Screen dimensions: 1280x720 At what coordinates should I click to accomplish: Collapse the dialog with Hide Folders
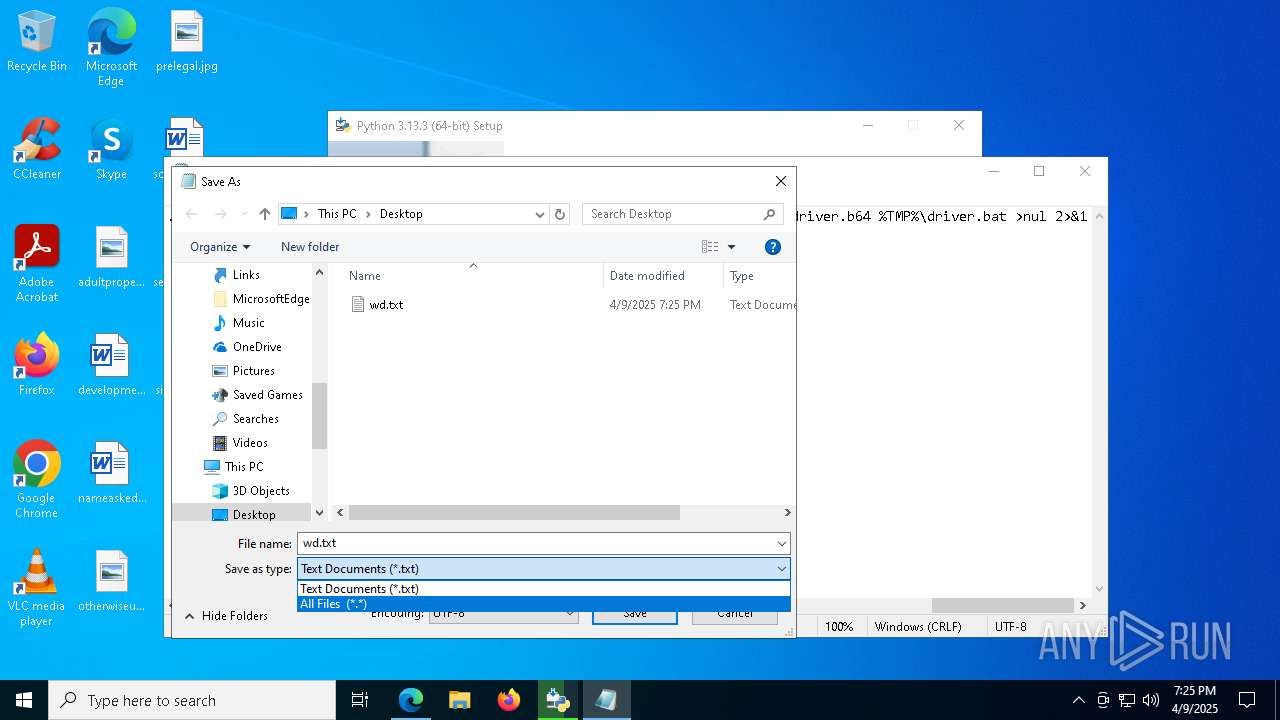click(226, 616)
